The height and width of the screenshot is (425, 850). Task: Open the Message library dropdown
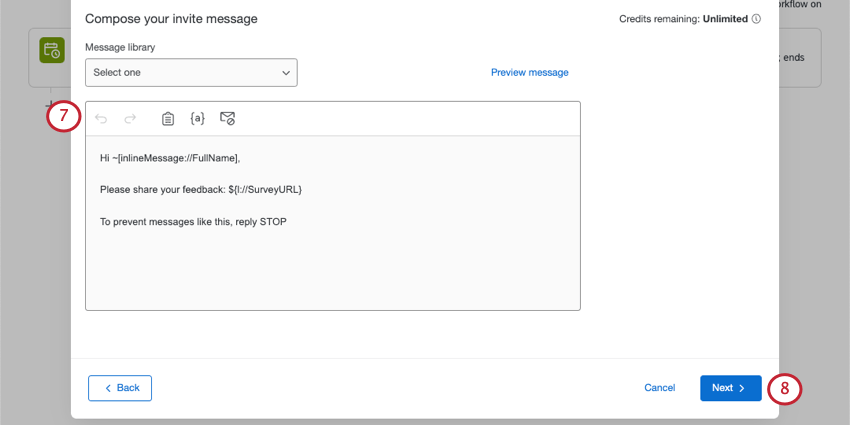point(191,73)
